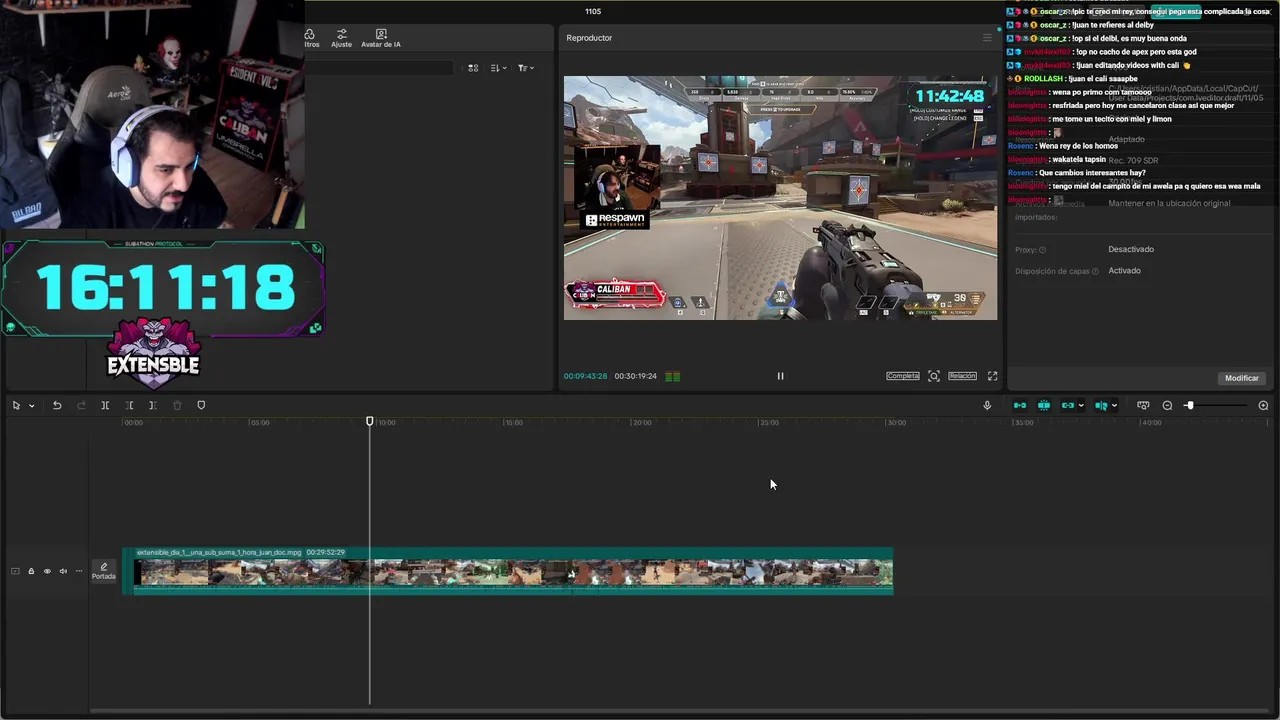Click the delete trash icon in timeline toolbar
The image size is (1280, 720).
coord(177,405)
